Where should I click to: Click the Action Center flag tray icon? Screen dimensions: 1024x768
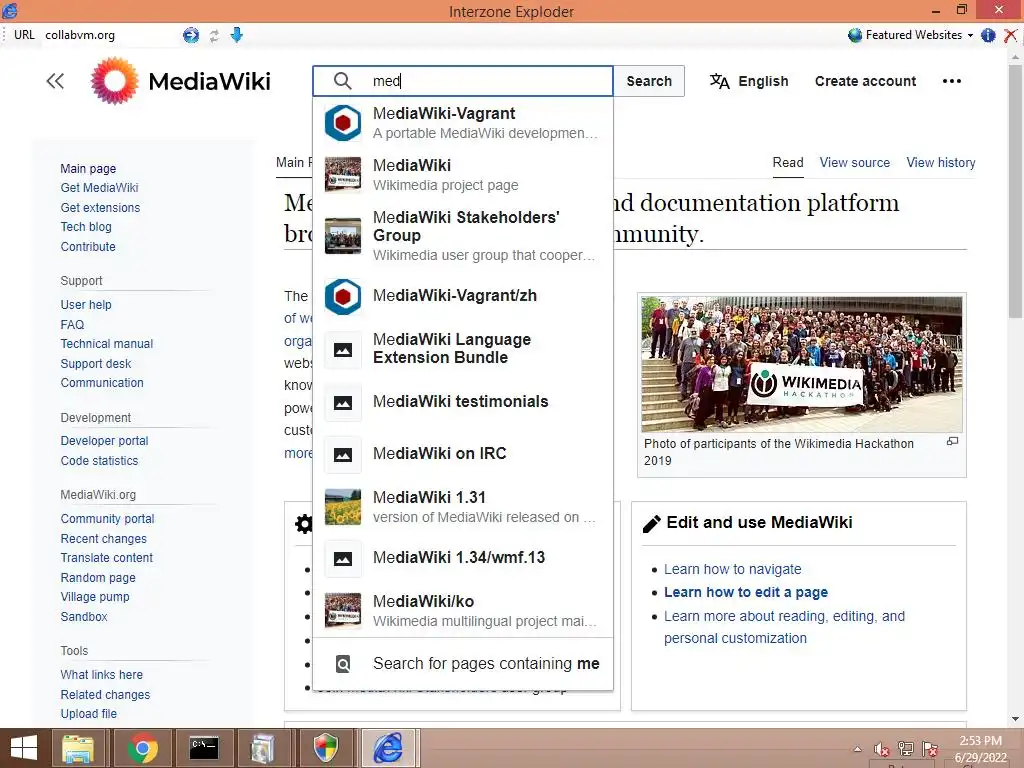[930, 749]
